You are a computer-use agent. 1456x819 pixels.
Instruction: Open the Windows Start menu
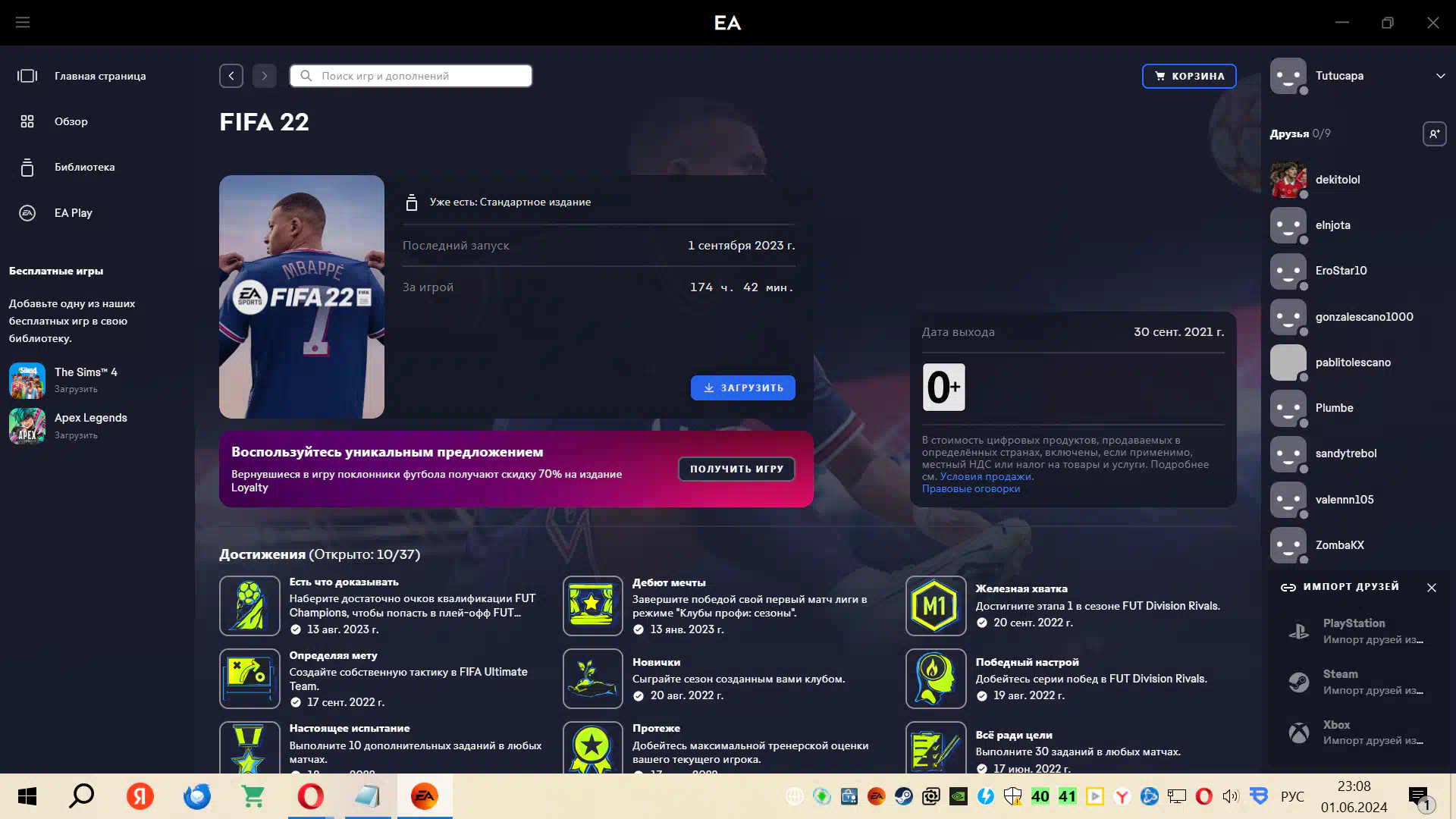pos(27,796)
